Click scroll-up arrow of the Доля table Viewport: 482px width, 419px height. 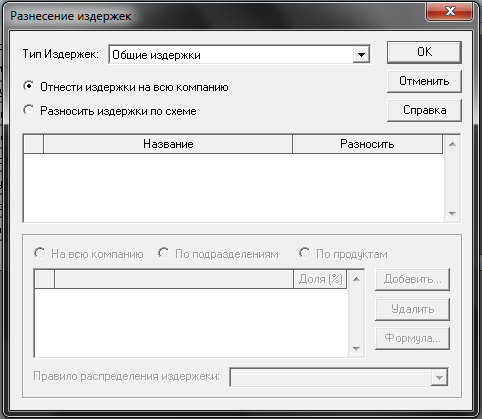[356, 279]
